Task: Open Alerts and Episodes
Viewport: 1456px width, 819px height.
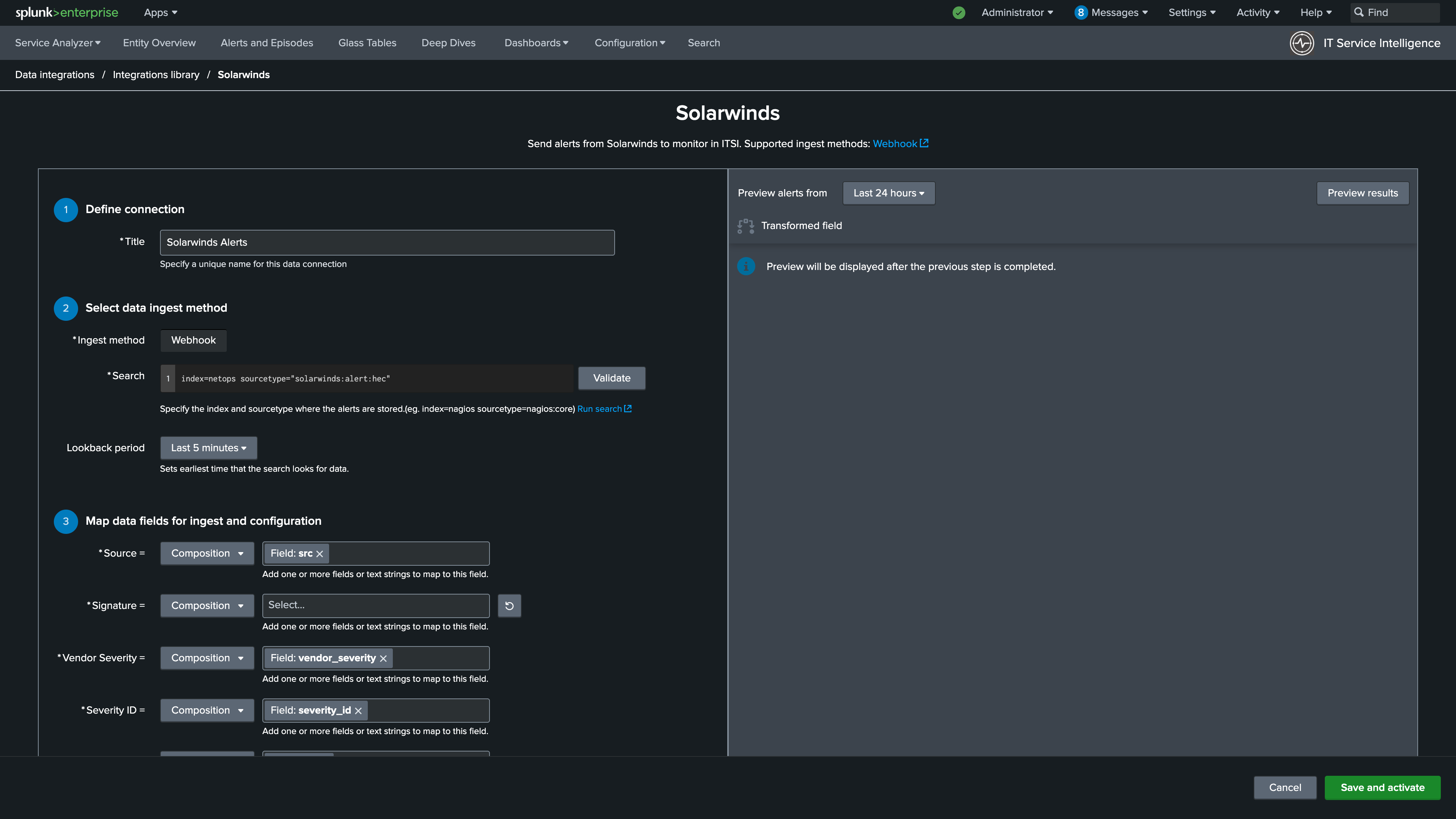Action: (x=267, y=43)
